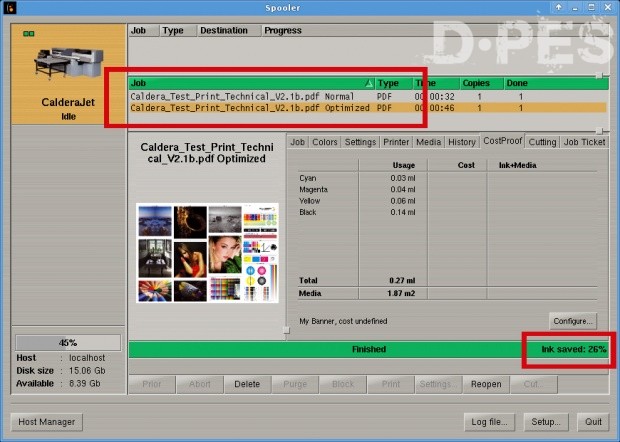The height and width of the screenshot is (442, 620).
Task: Click the Media 1.87 m2 value
Action: point(401,293)
